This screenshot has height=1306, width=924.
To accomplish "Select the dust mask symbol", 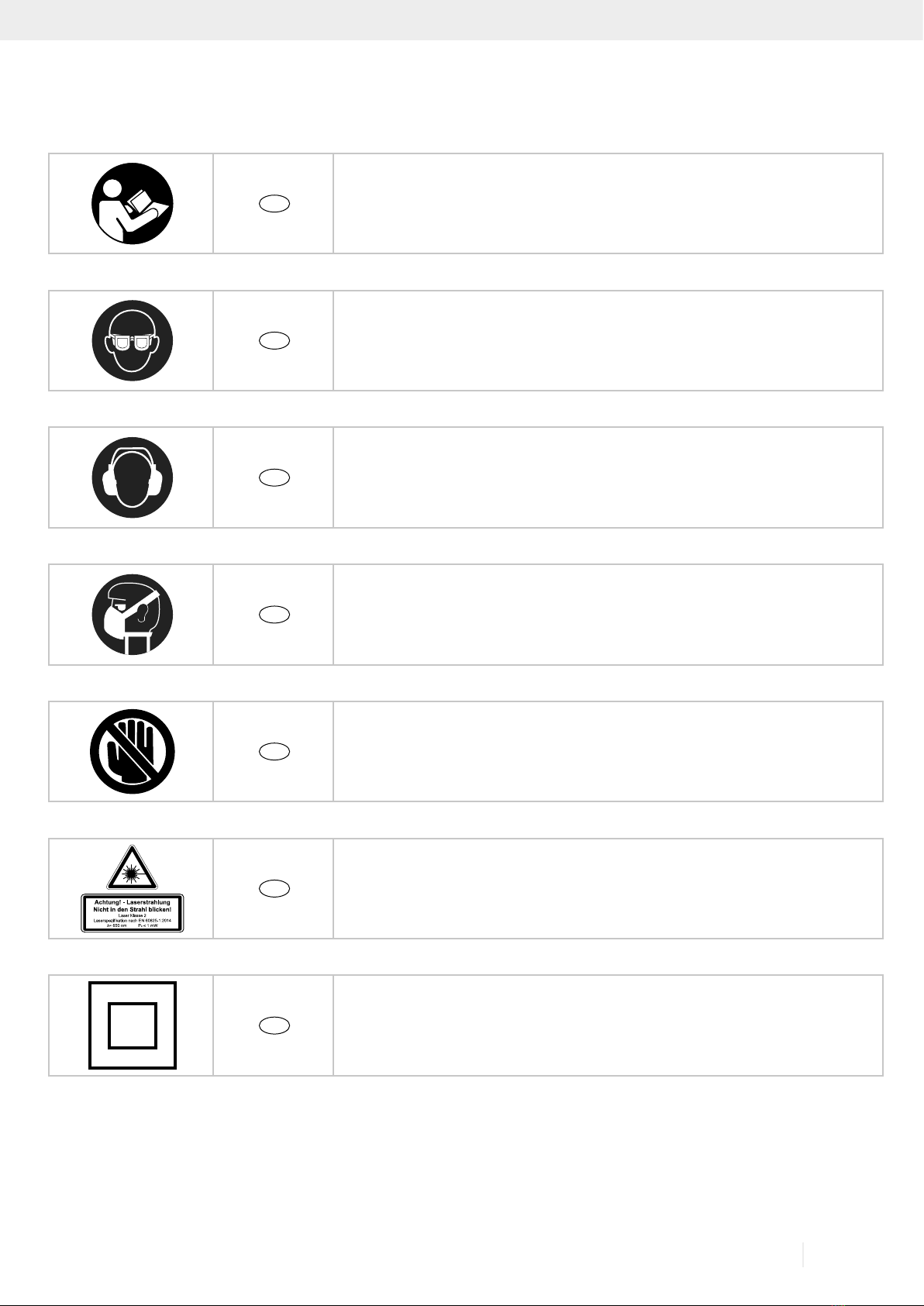I will pos(133,615).
